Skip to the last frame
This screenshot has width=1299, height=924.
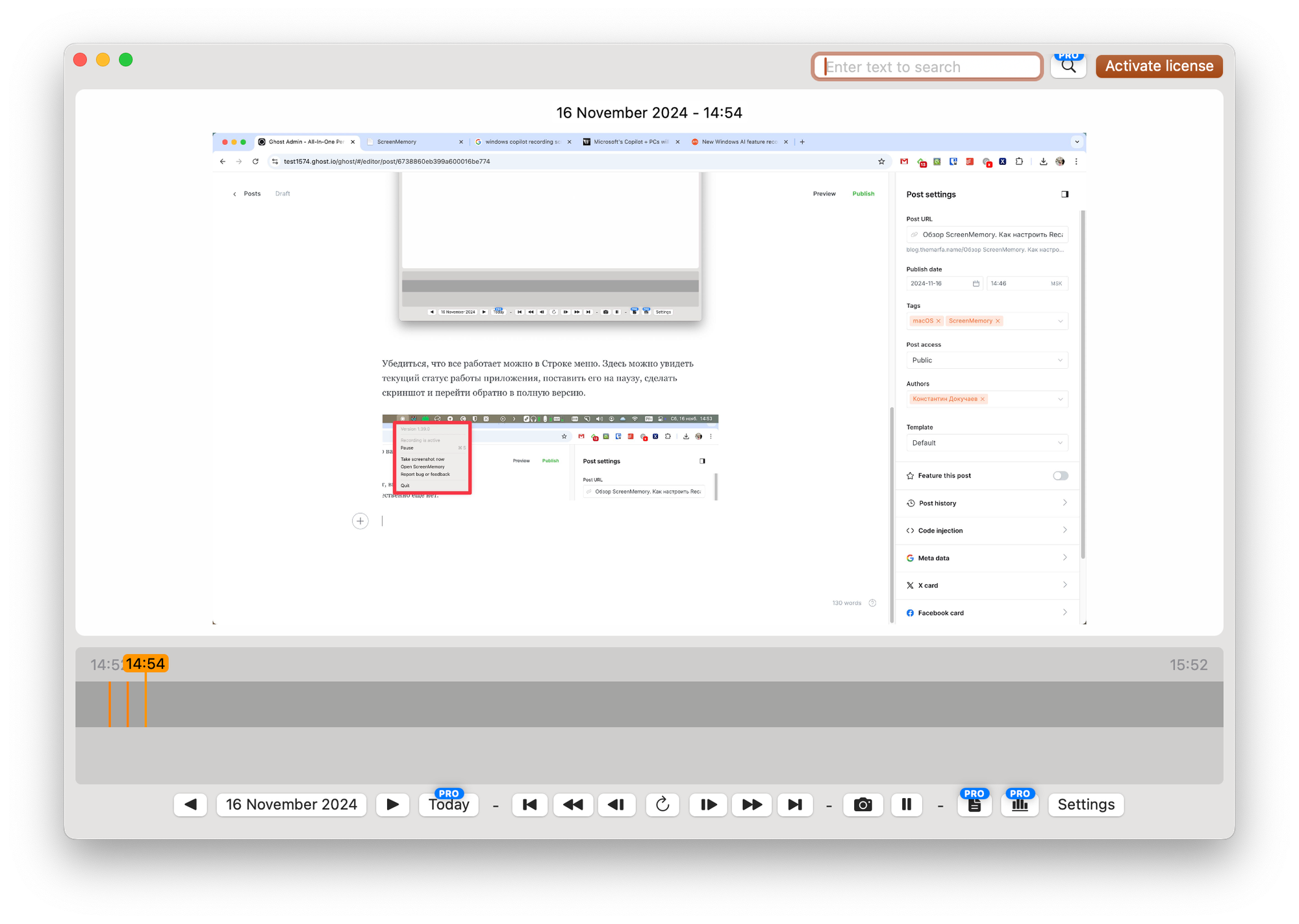click(795, 805)
